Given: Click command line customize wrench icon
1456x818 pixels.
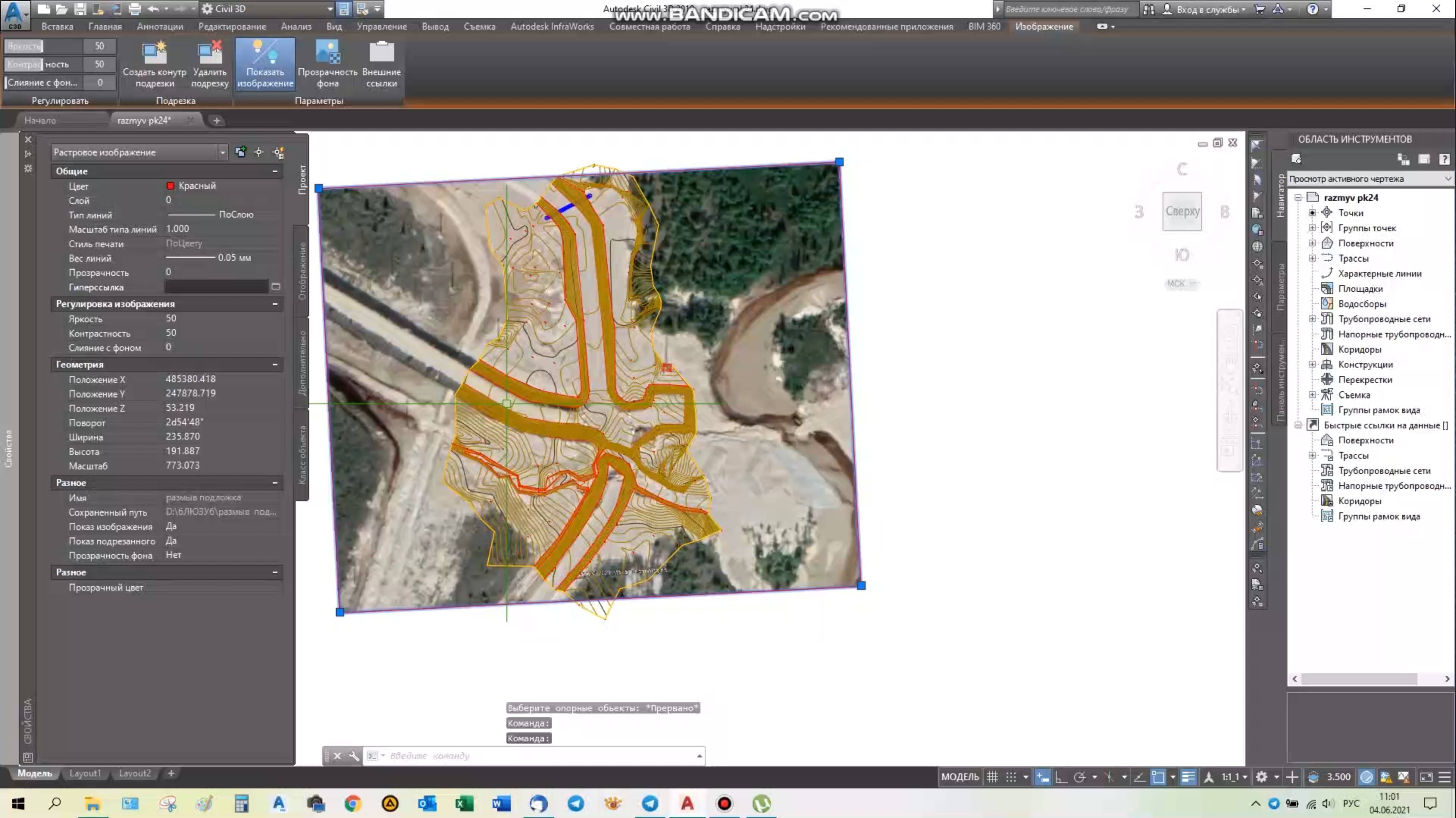Looking at the screenshot, I should coord(354,755).
